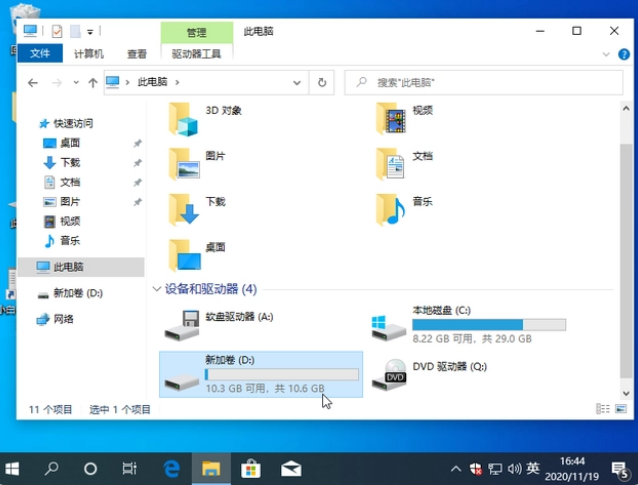Collapse the 设备和驱动器 (4) group

[x=157, y=289]
